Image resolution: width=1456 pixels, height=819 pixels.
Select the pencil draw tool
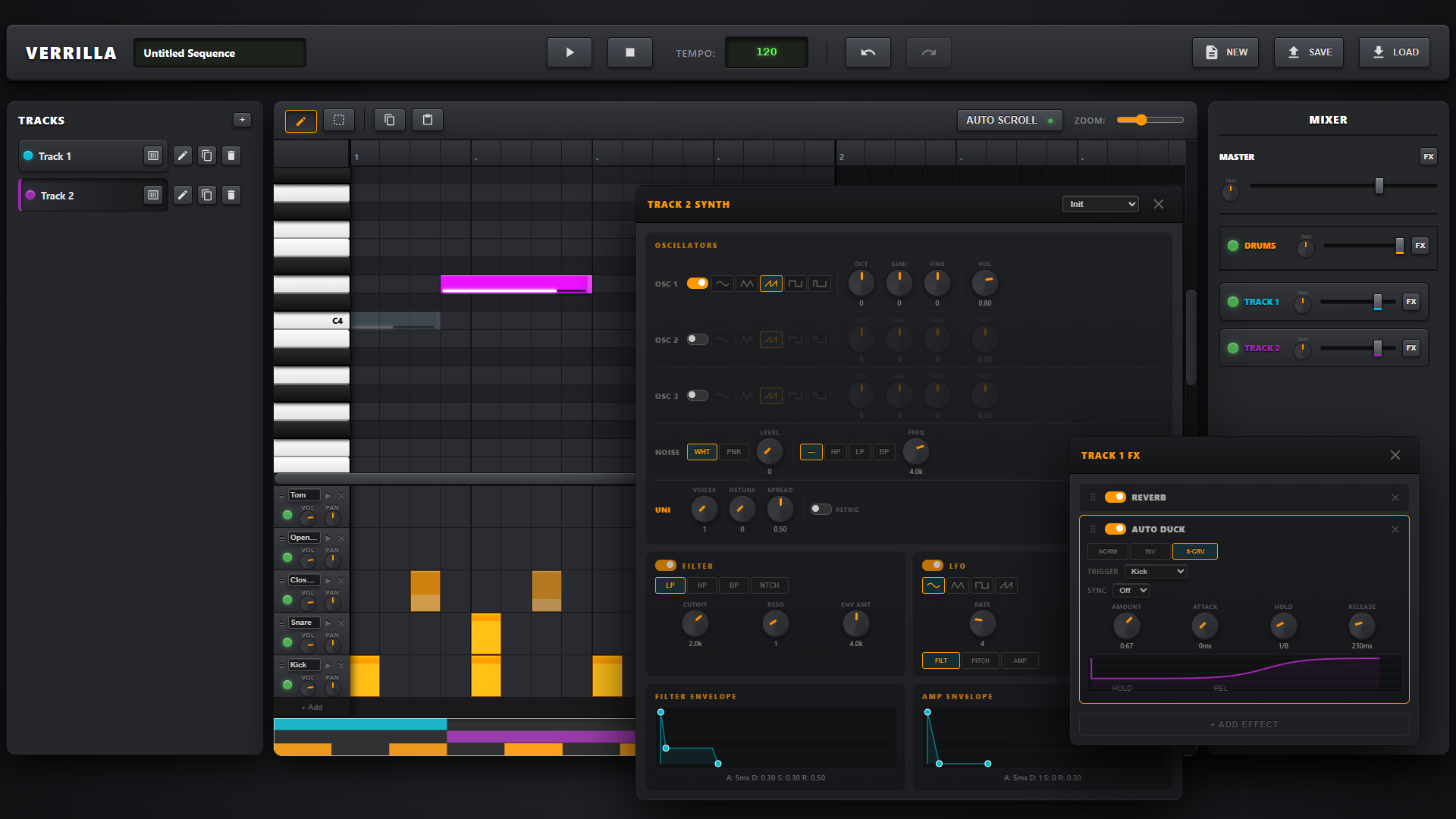pos(300,121)
